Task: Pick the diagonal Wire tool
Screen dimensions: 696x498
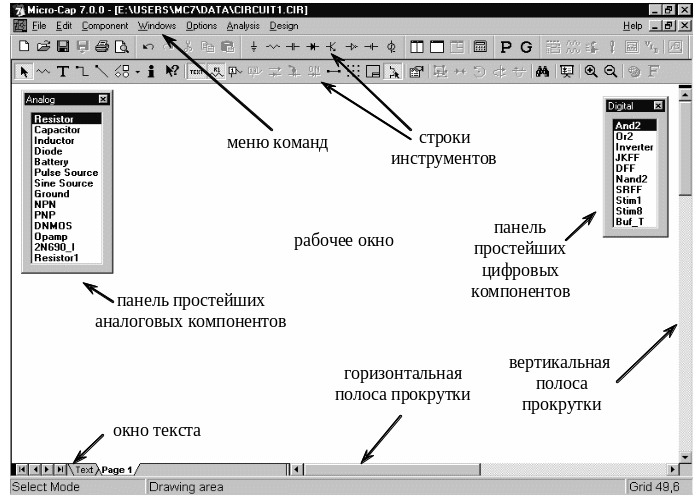Action: coord(102,71)
